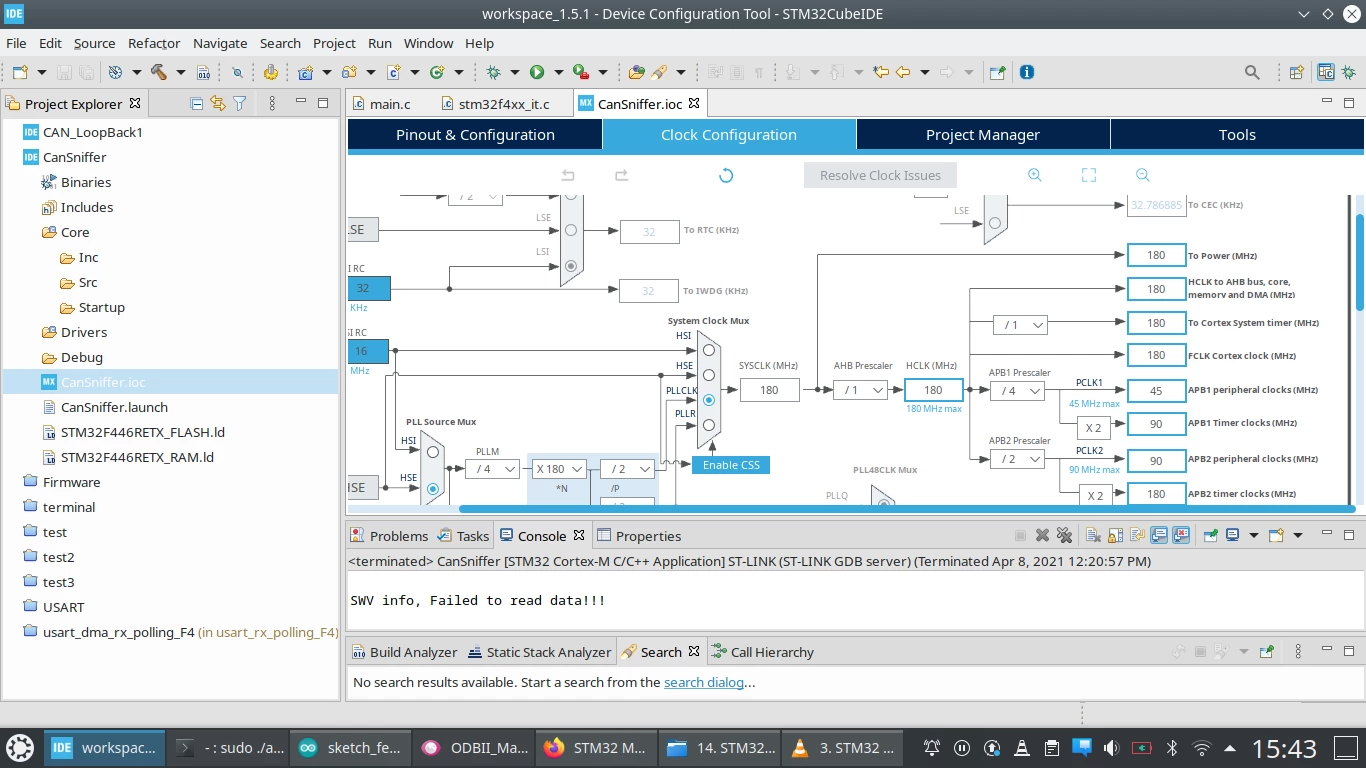
Task: Click the Resolve Clock Issues button
Action: point(880,175)
